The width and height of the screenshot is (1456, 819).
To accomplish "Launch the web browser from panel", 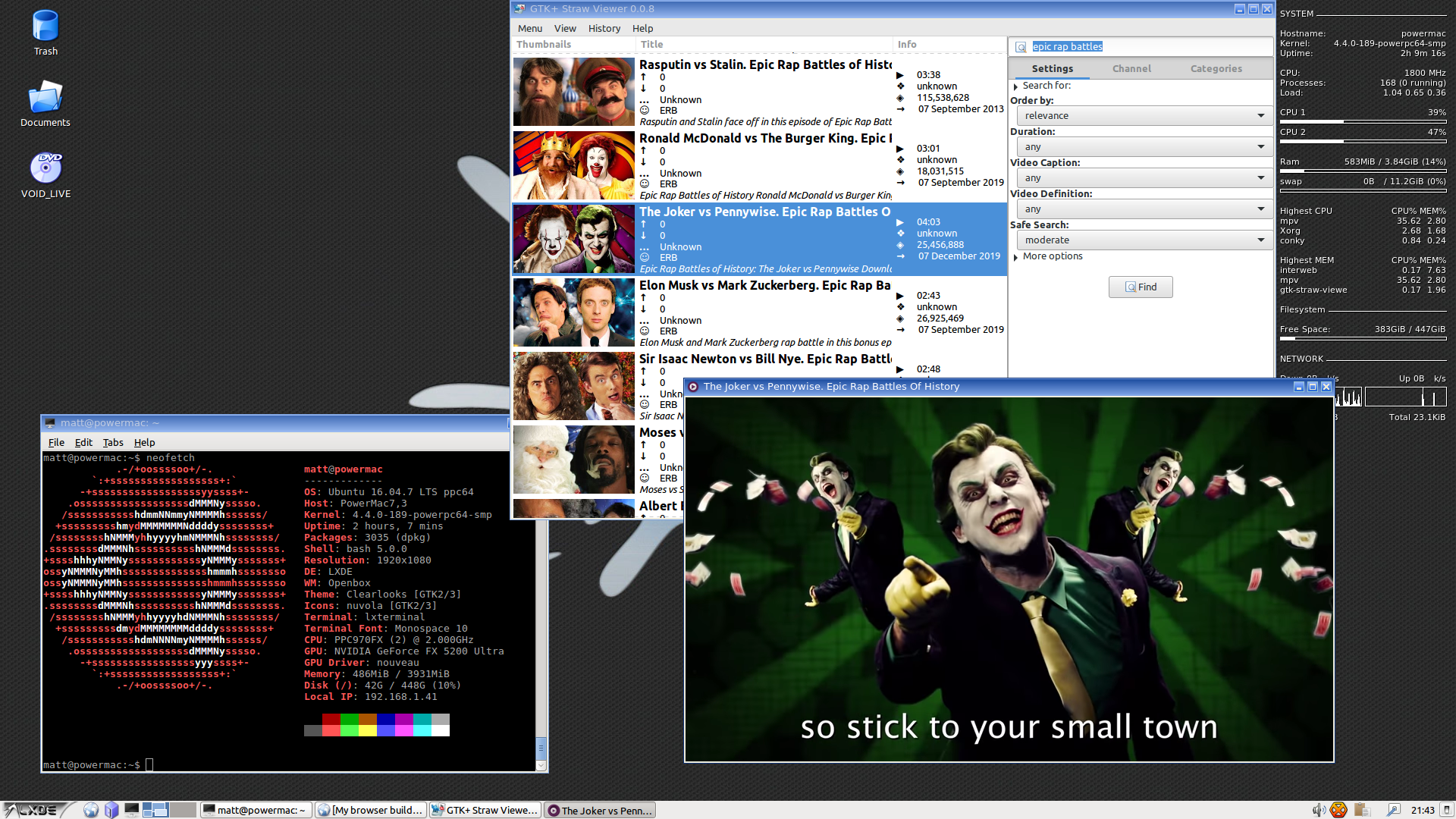I will point(91,810).
